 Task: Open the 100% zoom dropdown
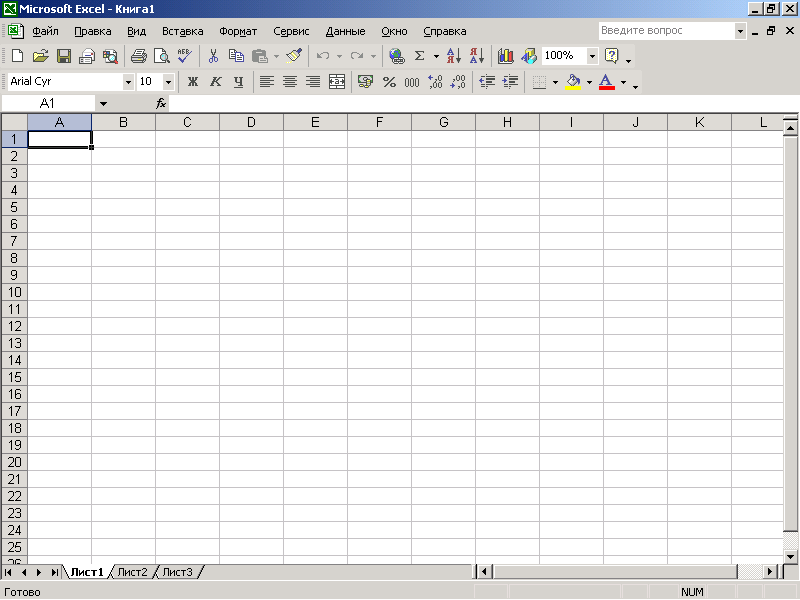pyautogui.click(x=592, y=56)
